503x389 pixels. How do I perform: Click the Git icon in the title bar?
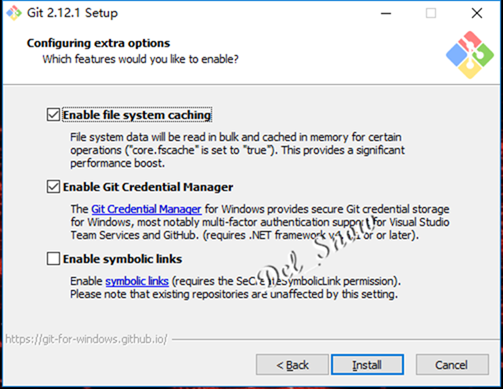pyautogui.click(x=14, y=13)
